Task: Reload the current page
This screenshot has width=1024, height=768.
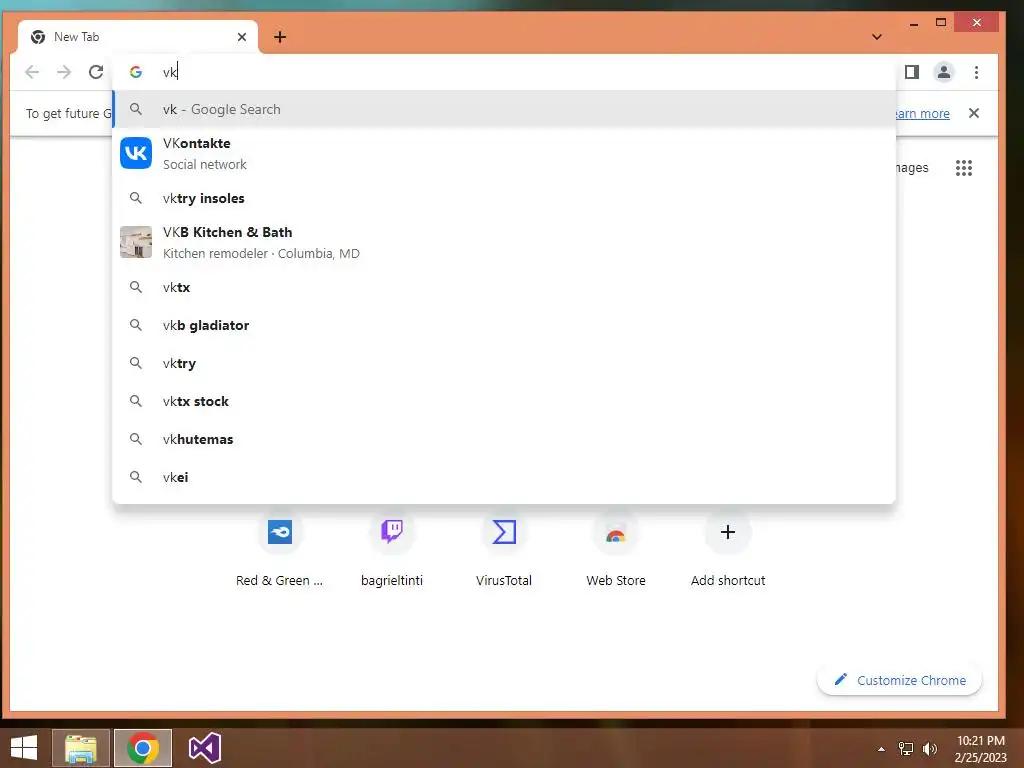Action: point(96,72)
